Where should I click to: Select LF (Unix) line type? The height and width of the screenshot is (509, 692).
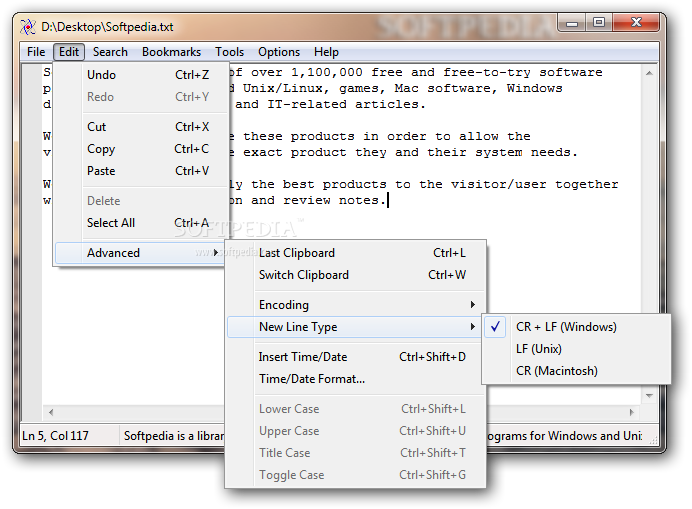(x=576, y=349)
